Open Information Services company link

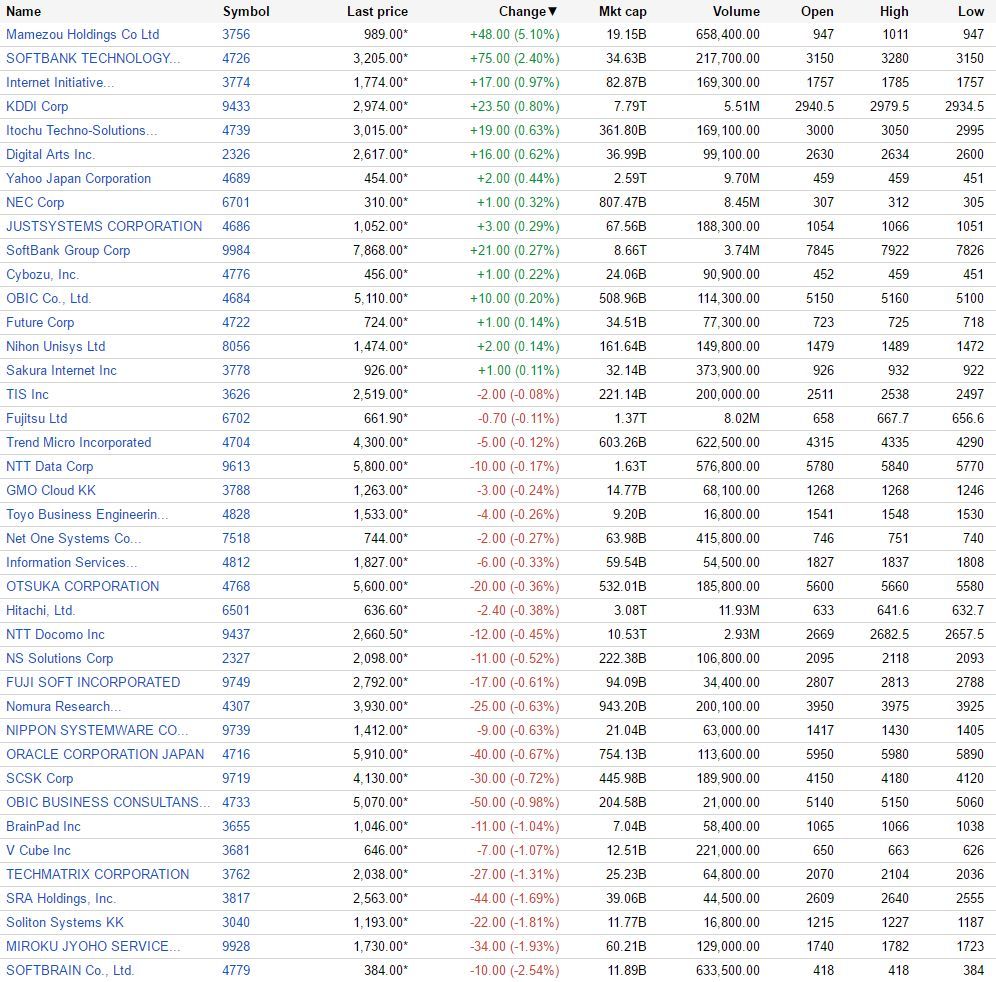[71, 563]
